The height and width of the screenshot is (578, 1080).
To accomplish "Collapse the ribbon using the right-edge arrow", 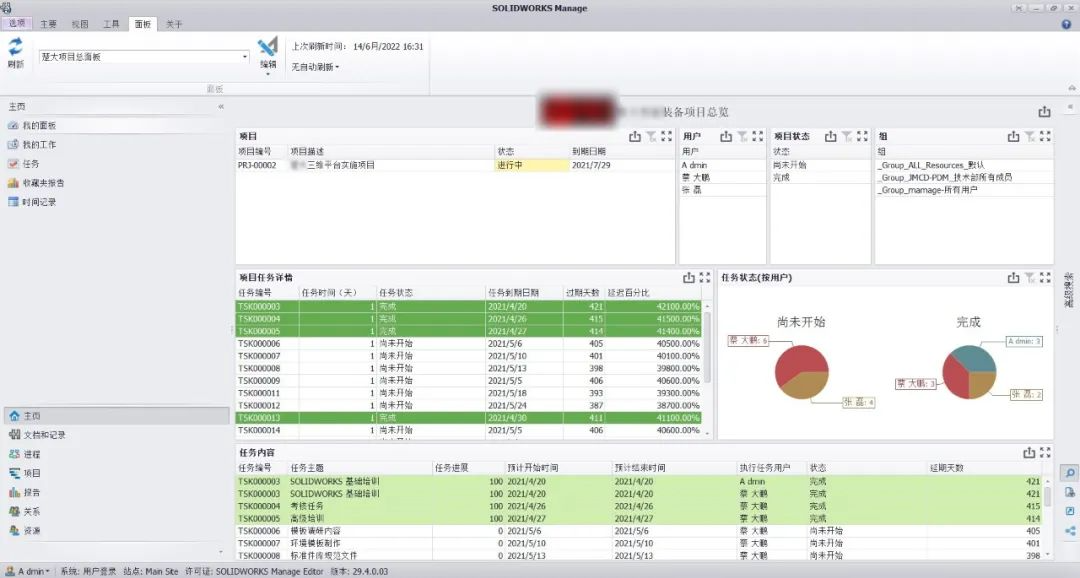I will (1072, 88).
